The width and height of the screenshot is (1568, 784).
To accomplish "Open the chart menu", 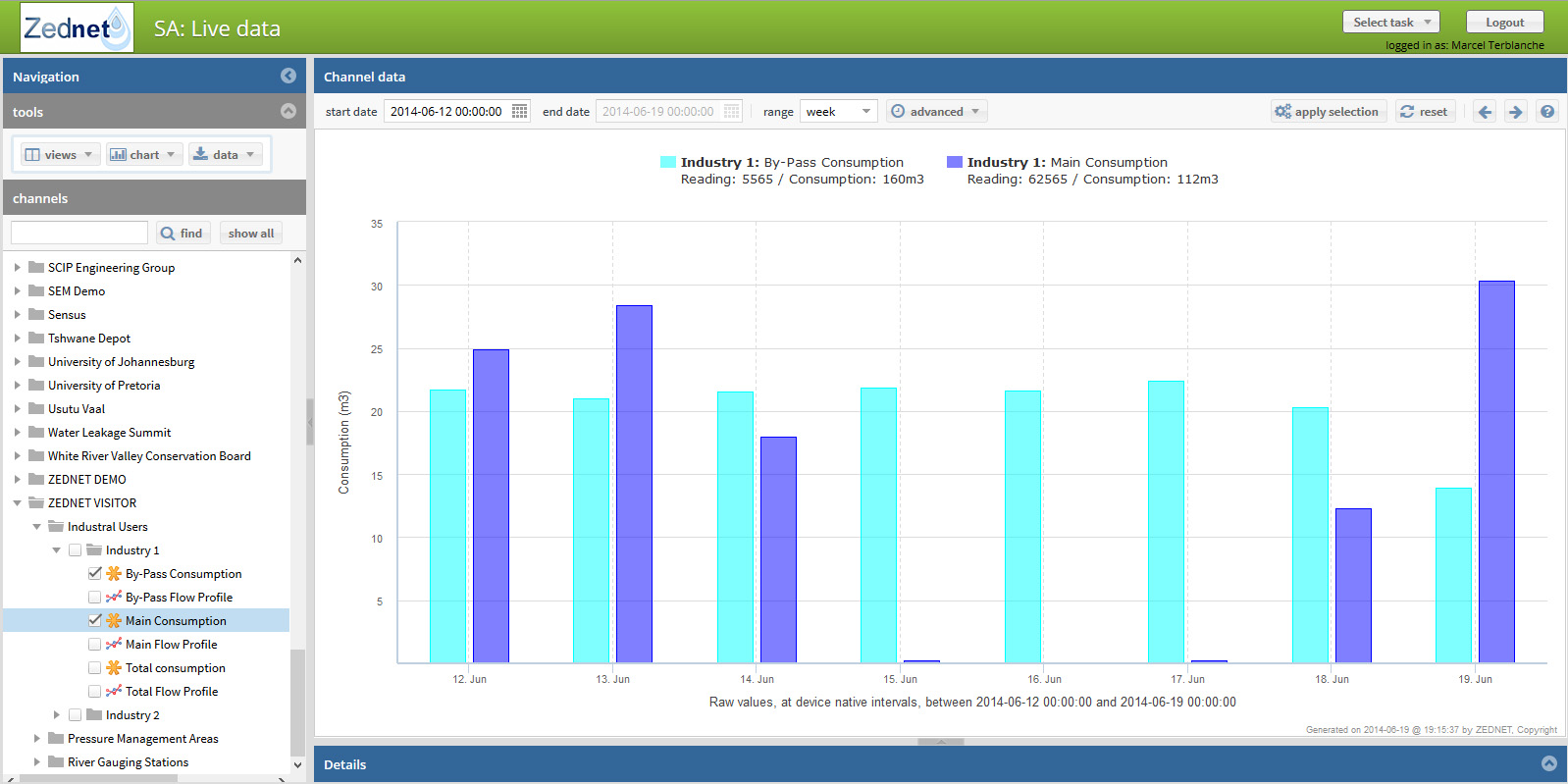I will click(143, 154).
